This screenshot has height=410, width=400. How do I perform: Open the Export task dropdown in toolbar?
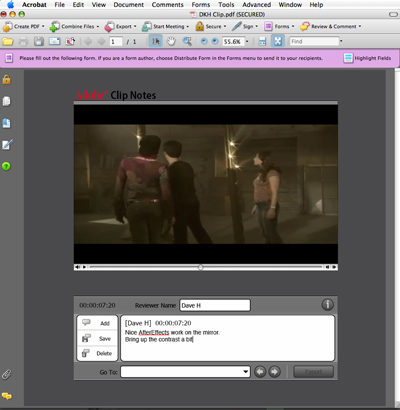(121, 26)
